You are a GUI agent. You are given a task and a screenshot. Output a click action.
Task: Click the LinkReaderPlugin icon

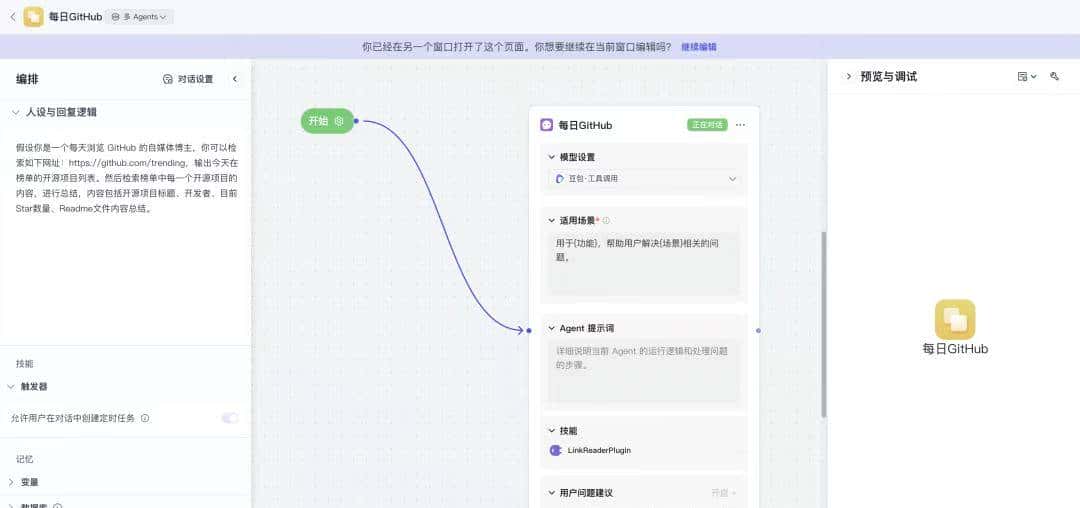click(556, 450)
